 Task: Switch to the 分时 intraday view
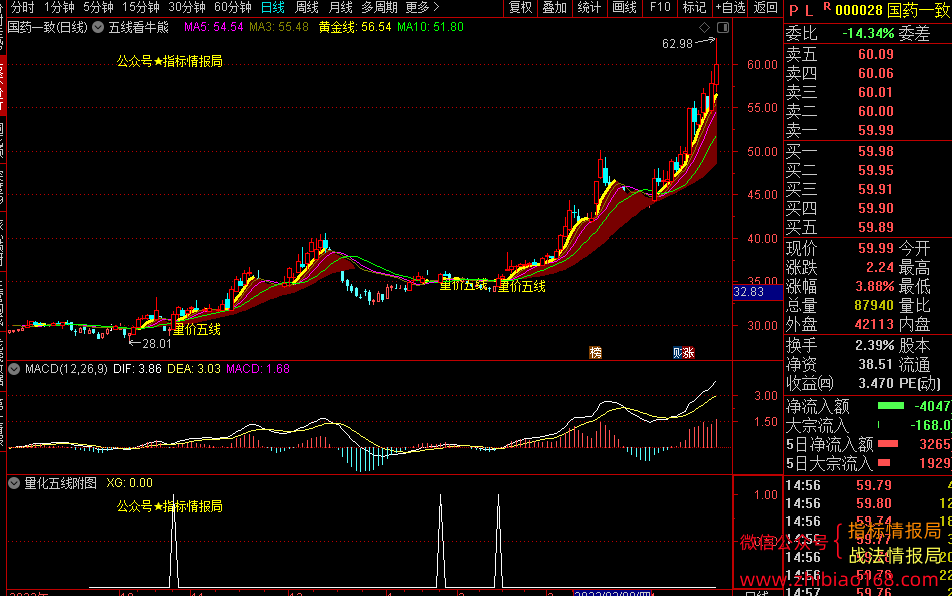[x=22, y=8]
